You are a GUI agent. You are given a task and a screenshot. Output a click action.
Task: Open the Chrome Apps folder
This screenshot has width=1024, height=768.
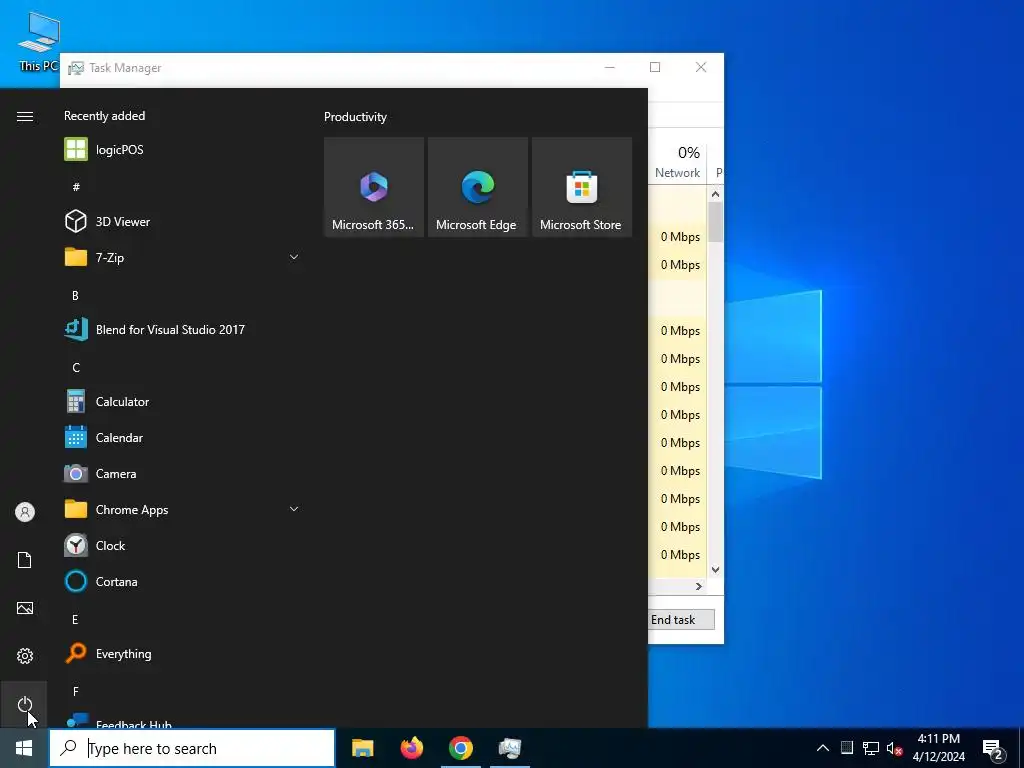pyautogui.click(x=183, y=509)
